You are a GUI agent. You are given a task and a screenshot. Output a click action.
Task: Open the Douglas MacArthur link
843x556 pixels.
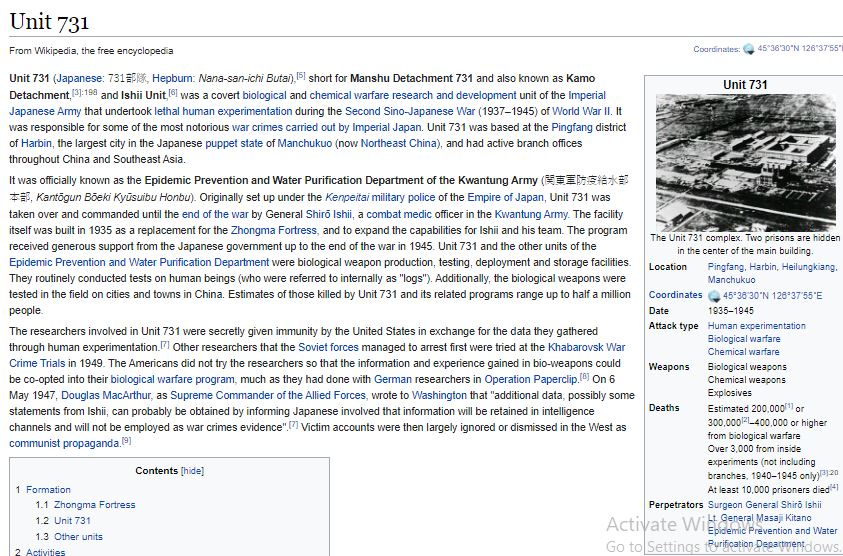[106, 396]
